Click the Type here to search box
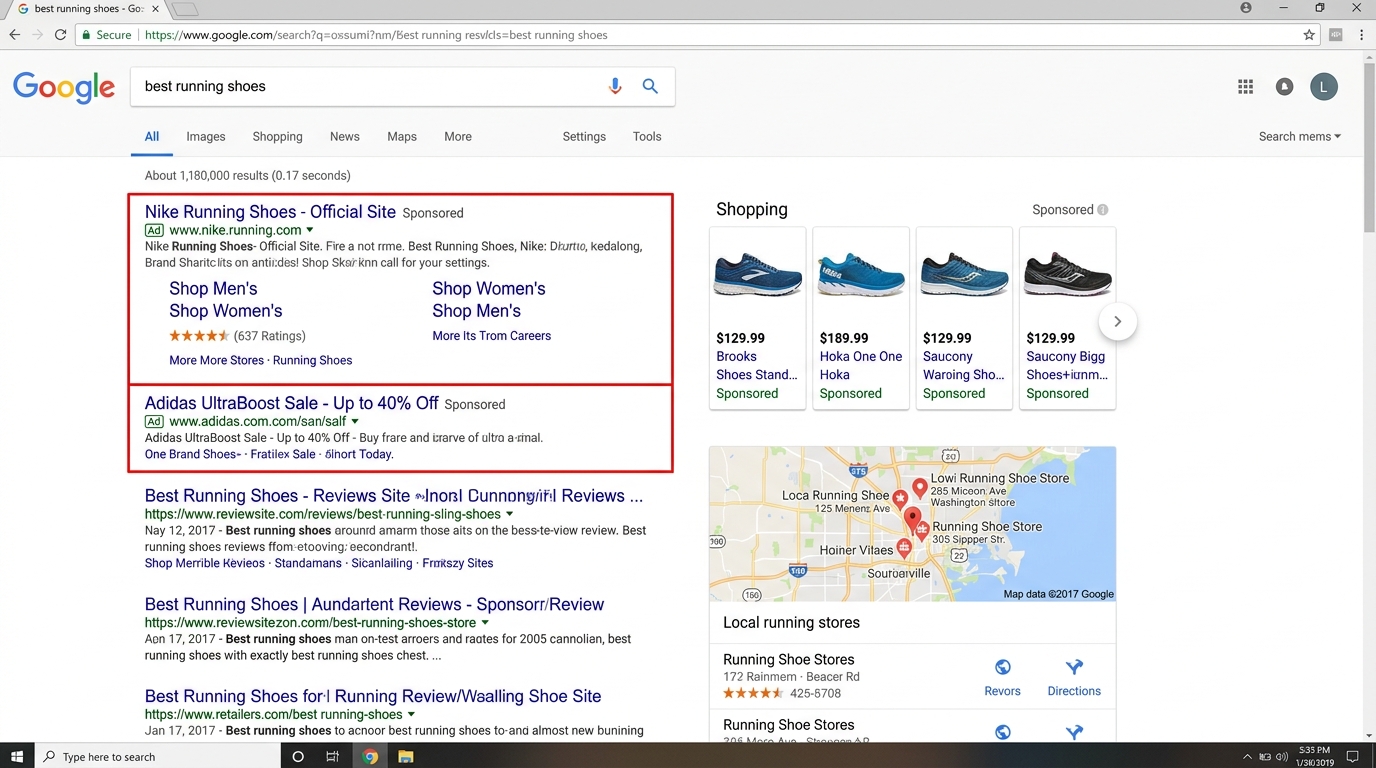 click(160, 757)
